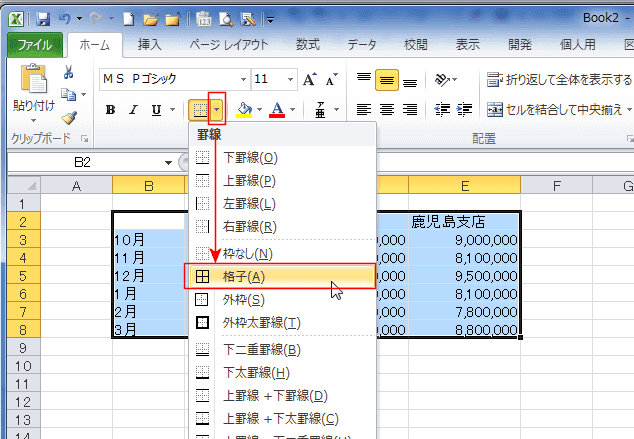The height and width of the screenshot is (439, 634).
Task: Toggle Italic formatting
Action: point(133,110)
